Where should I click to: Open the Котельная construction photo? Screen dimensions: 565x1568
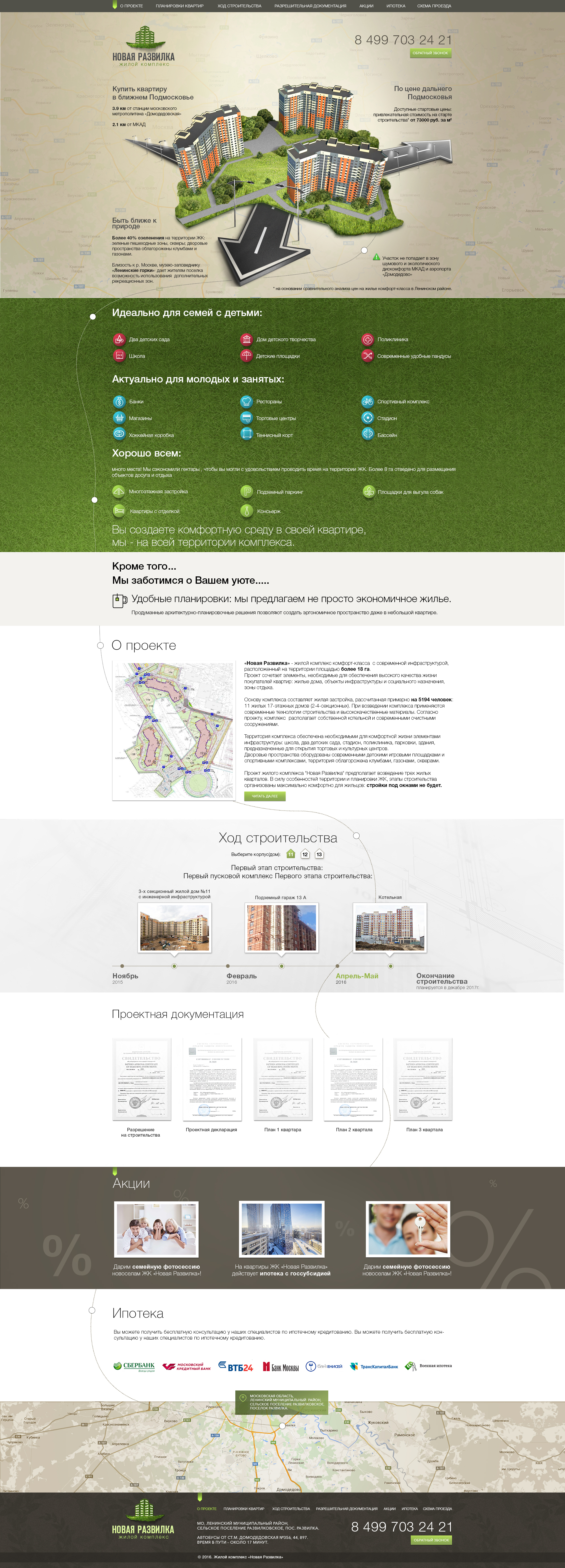(x=390, y=928)
